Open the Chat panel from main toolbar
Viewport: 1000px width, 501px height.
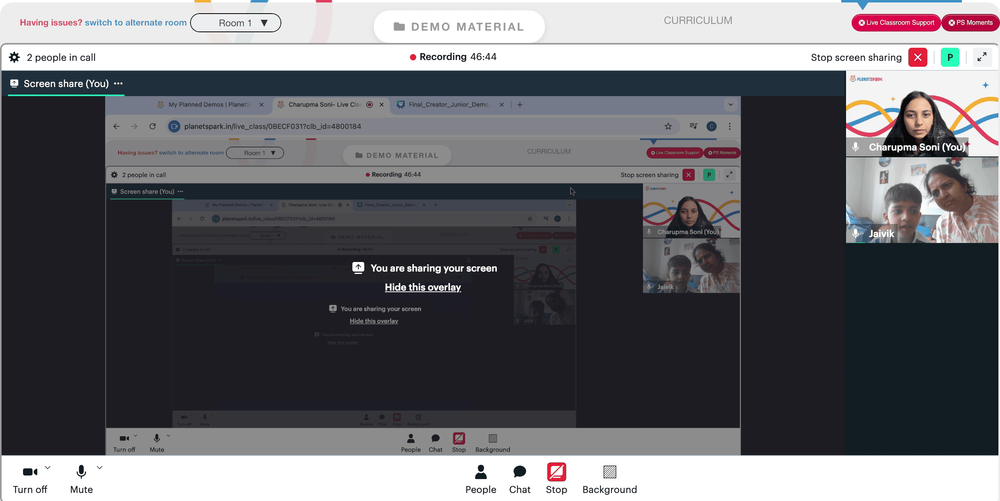(520, 479)
